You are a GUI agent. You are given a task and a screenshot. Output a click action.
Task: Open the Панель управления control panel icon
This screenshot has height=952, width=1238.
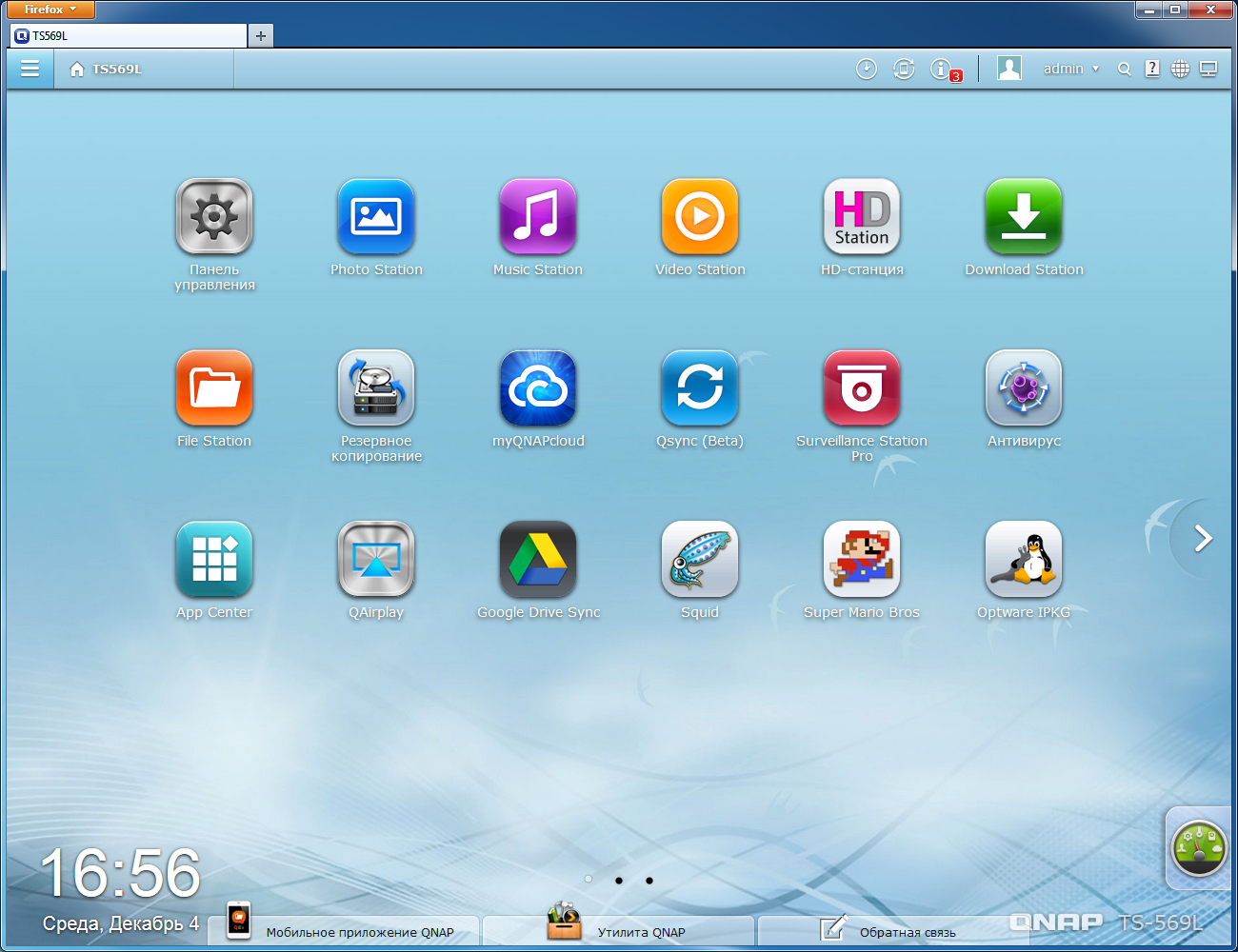(214, 217)
